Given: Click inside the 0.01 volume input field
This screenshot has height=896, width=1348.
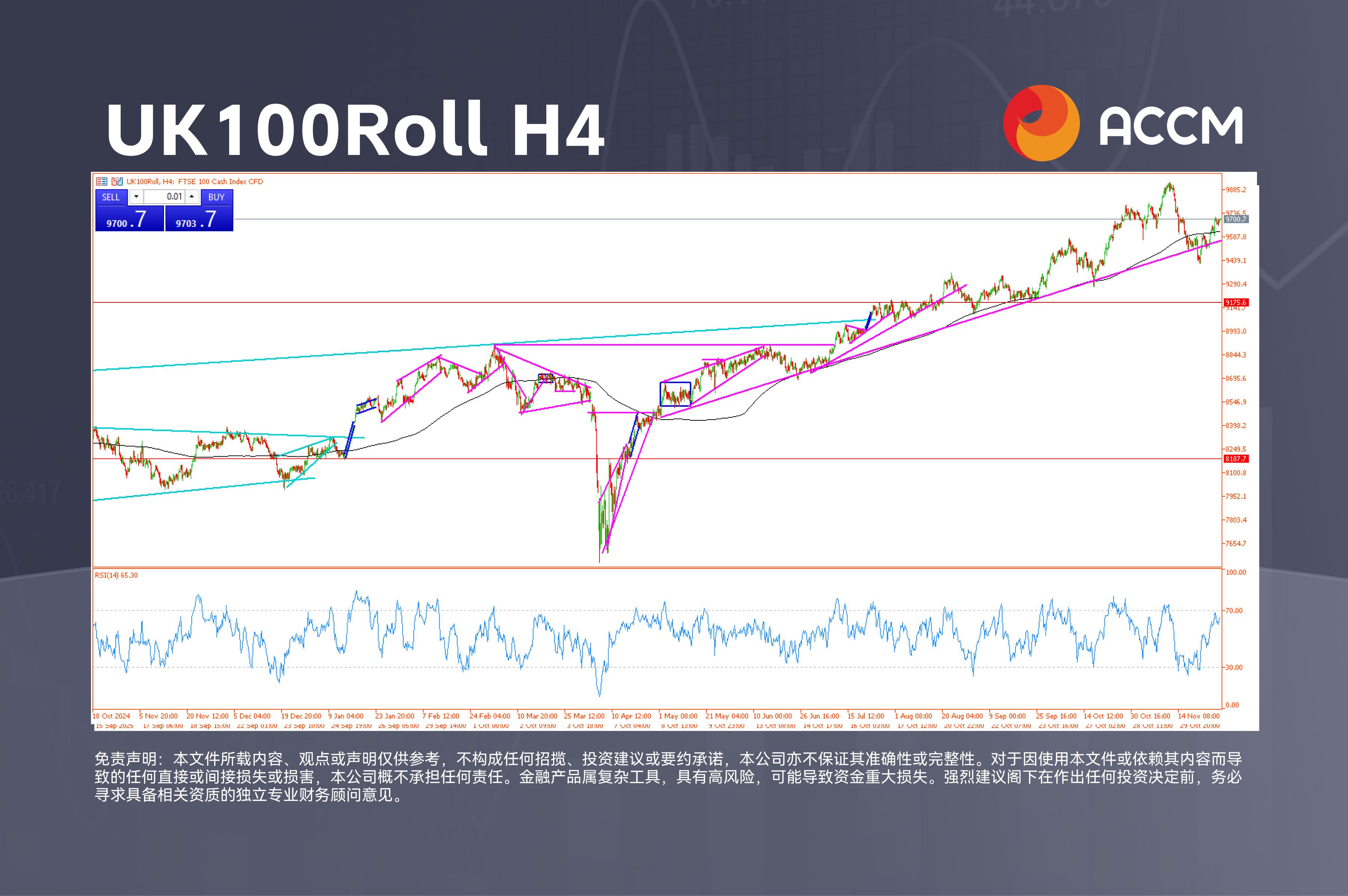Looking at the screenshot, I should click(x=165, y=197).
